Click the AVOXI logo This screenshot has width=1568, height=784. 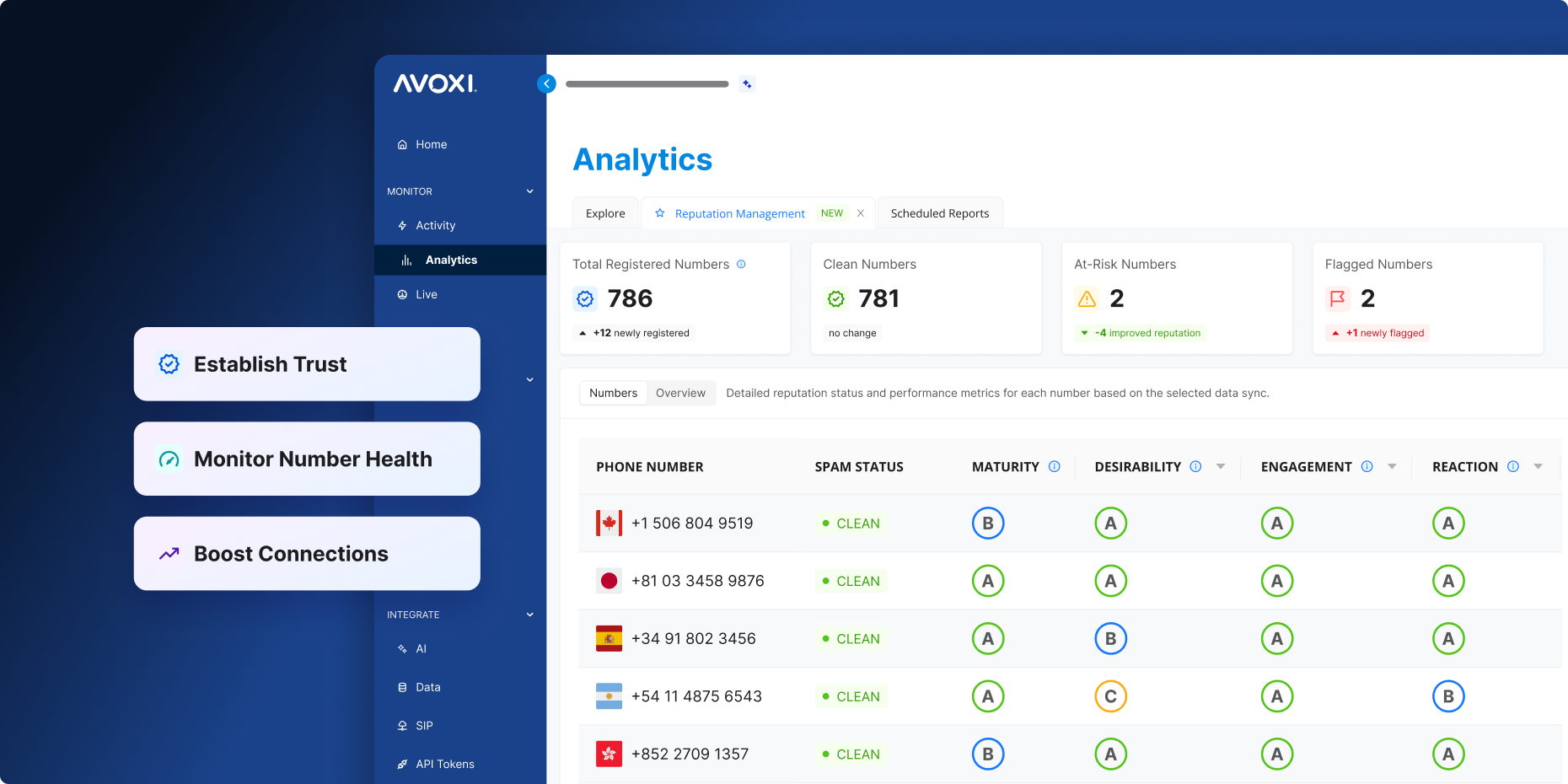tap(435, 83)
